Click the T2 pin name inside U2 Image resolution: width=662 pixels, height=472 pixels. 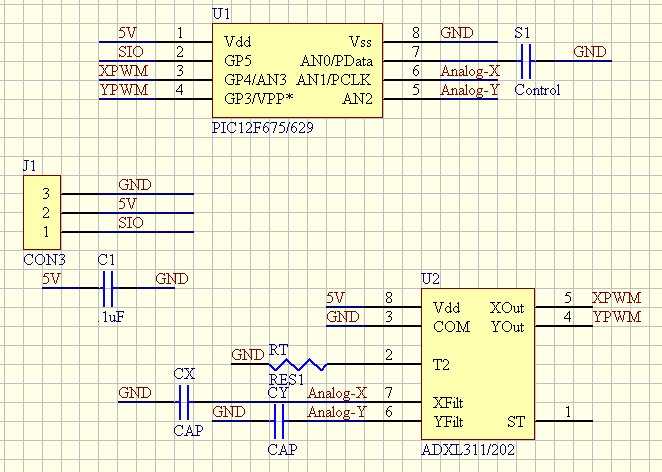click(x=442, y=365)
